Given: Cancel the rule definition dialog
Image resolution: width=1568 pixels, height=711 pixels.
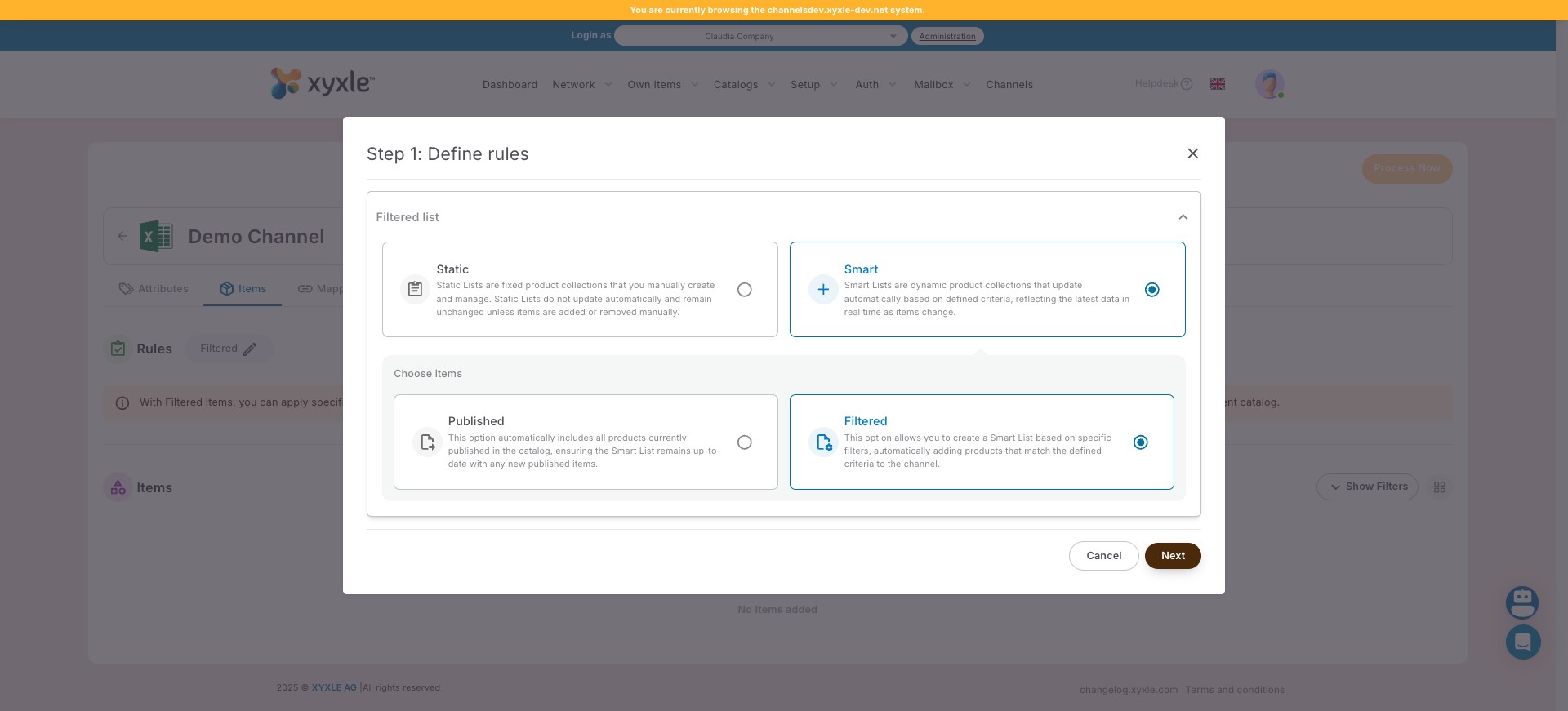Looking at the screenshot, I should (1103, 556).
